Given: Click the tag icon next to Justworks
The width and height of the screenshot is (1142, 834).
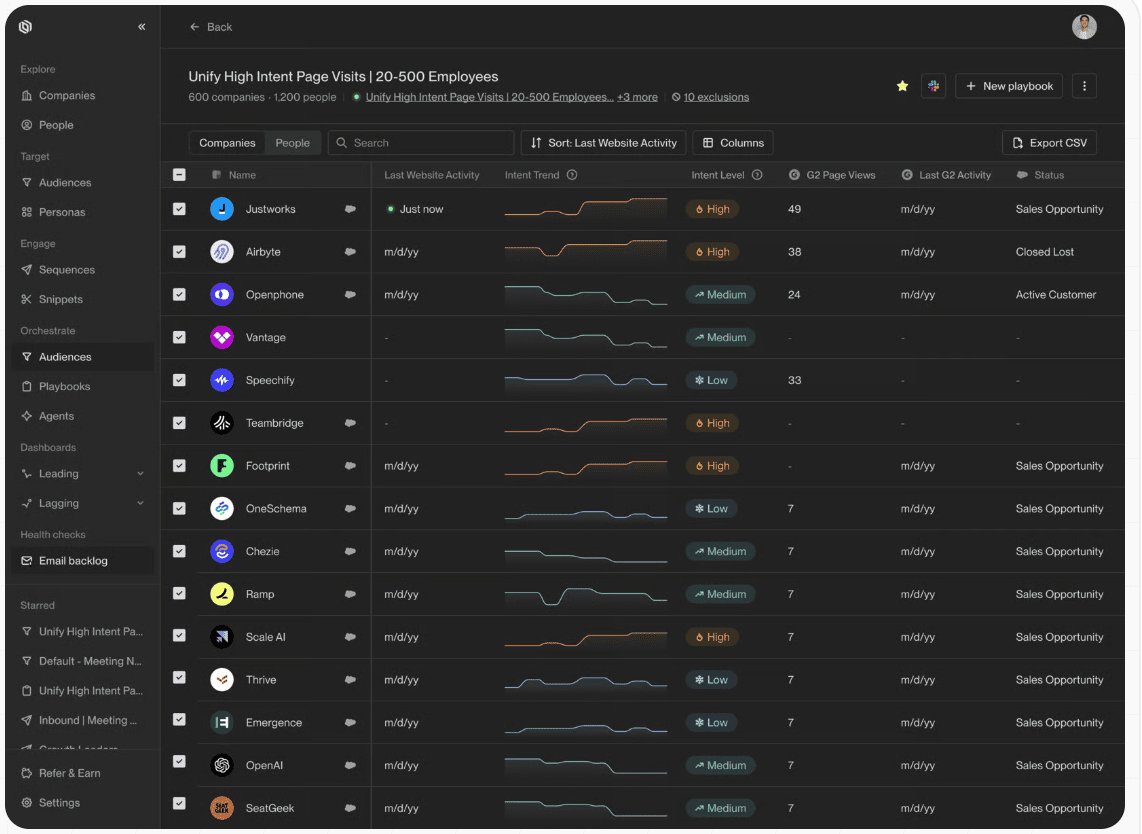Looking at the screenshot, I should point(350,209).
